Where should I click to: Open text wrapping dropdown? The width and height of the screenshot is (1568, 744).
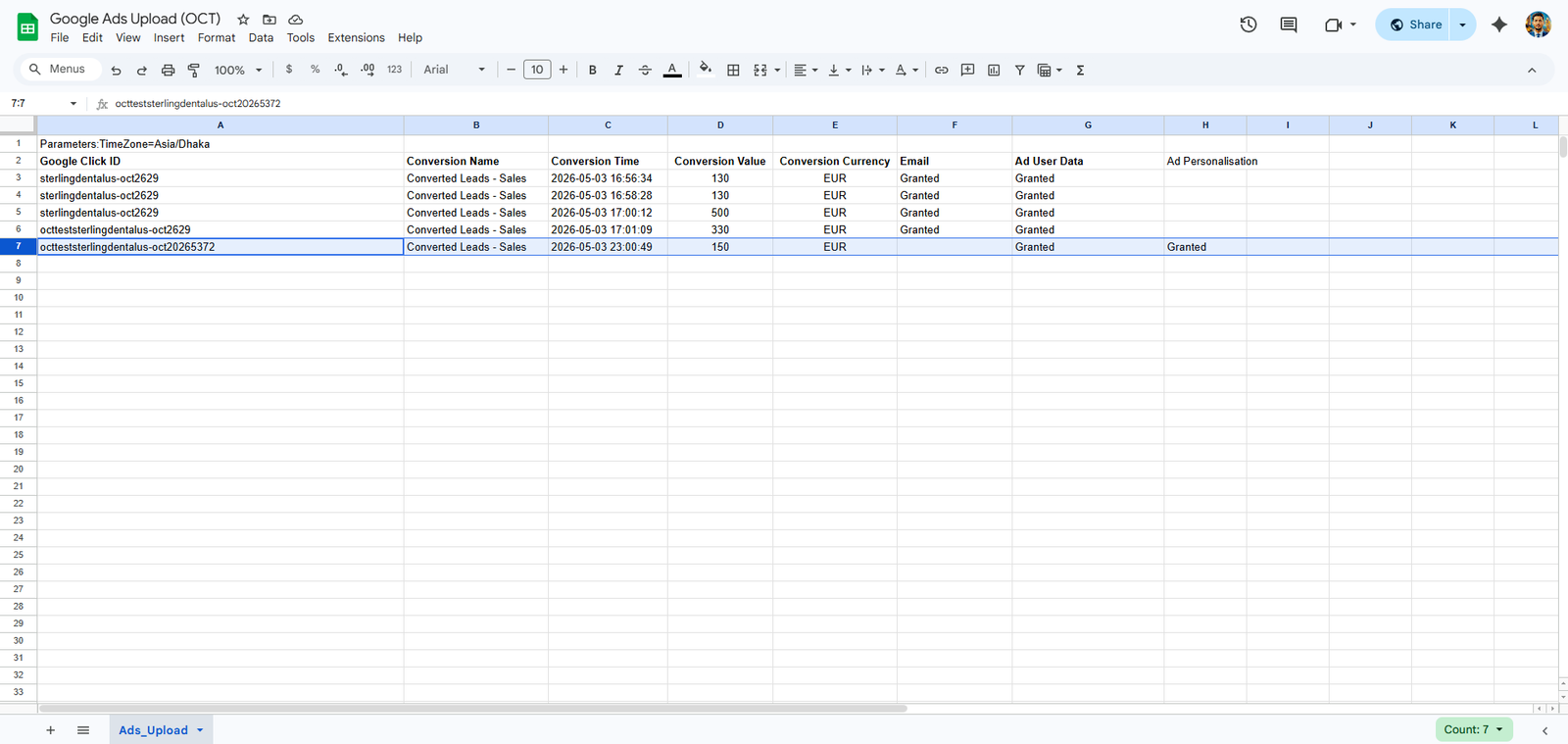[x=873, y=70]
